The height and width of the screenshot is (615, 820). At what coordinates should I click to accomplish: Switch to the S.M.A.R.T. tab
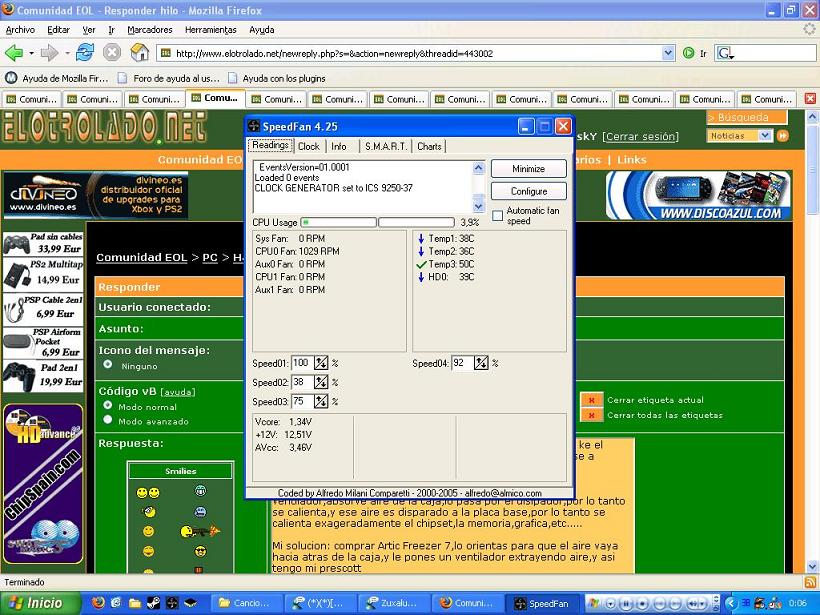point(385,146)
